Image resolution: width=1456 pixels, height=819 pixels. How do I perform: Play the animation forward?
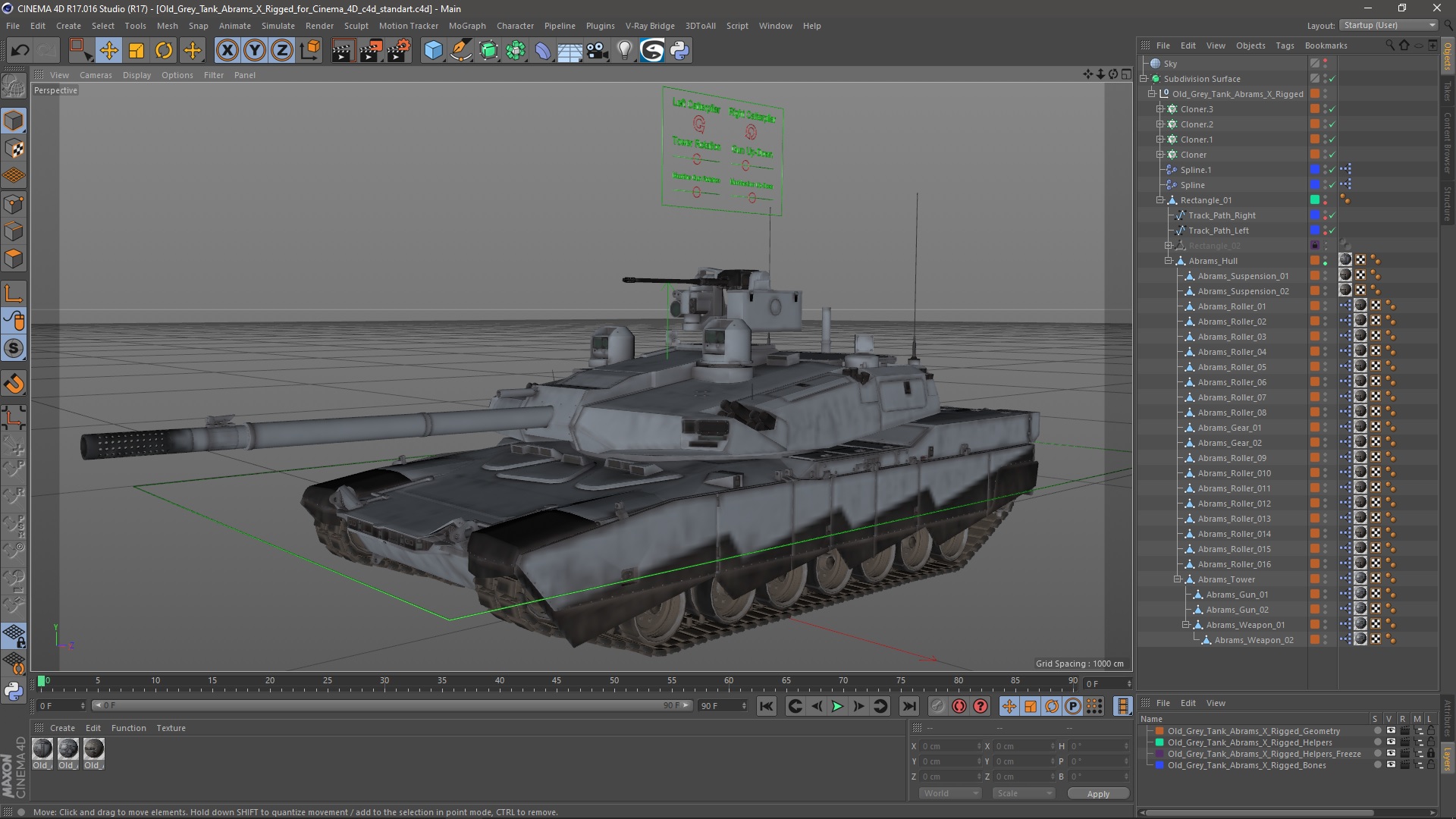click(x=837, y=706)
